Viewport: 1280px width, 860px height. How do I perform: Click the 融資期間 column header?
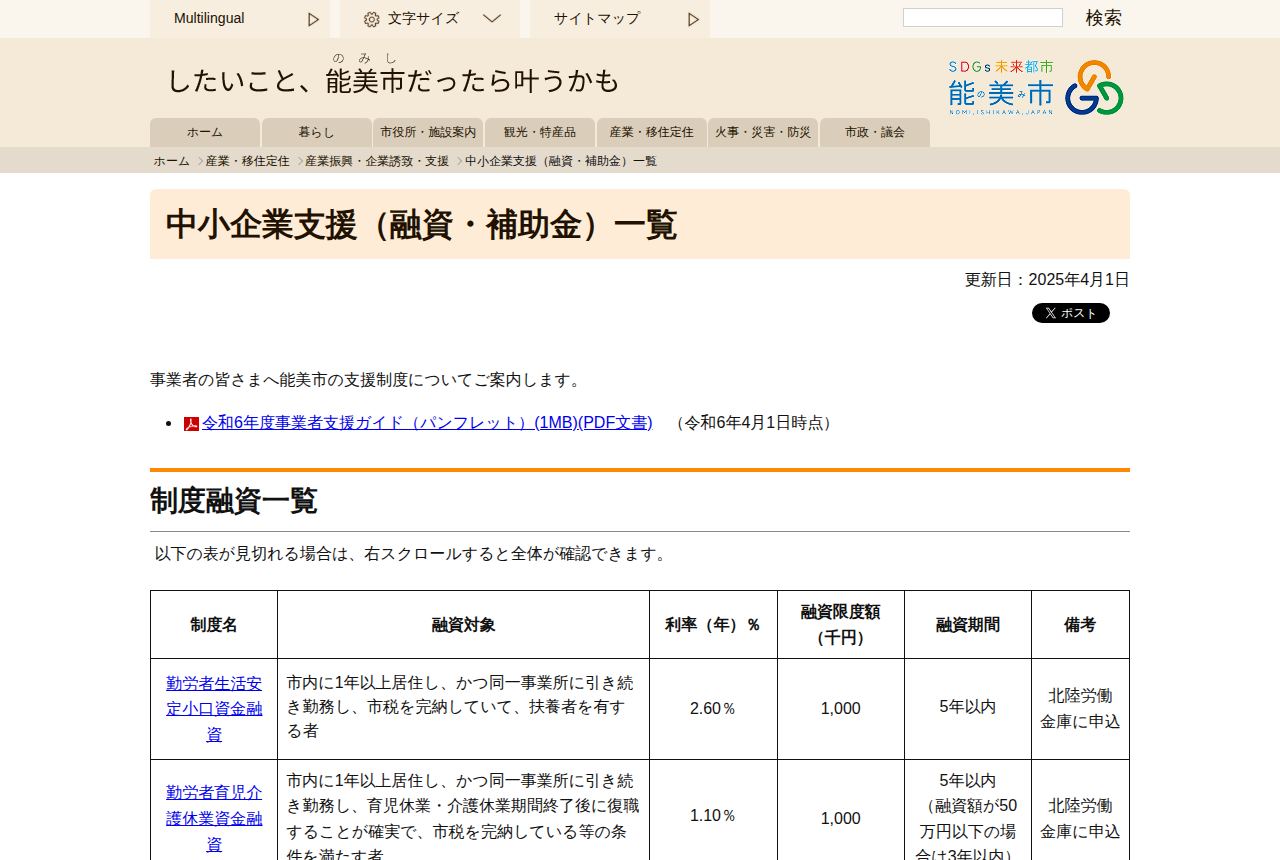pos(968,625)
